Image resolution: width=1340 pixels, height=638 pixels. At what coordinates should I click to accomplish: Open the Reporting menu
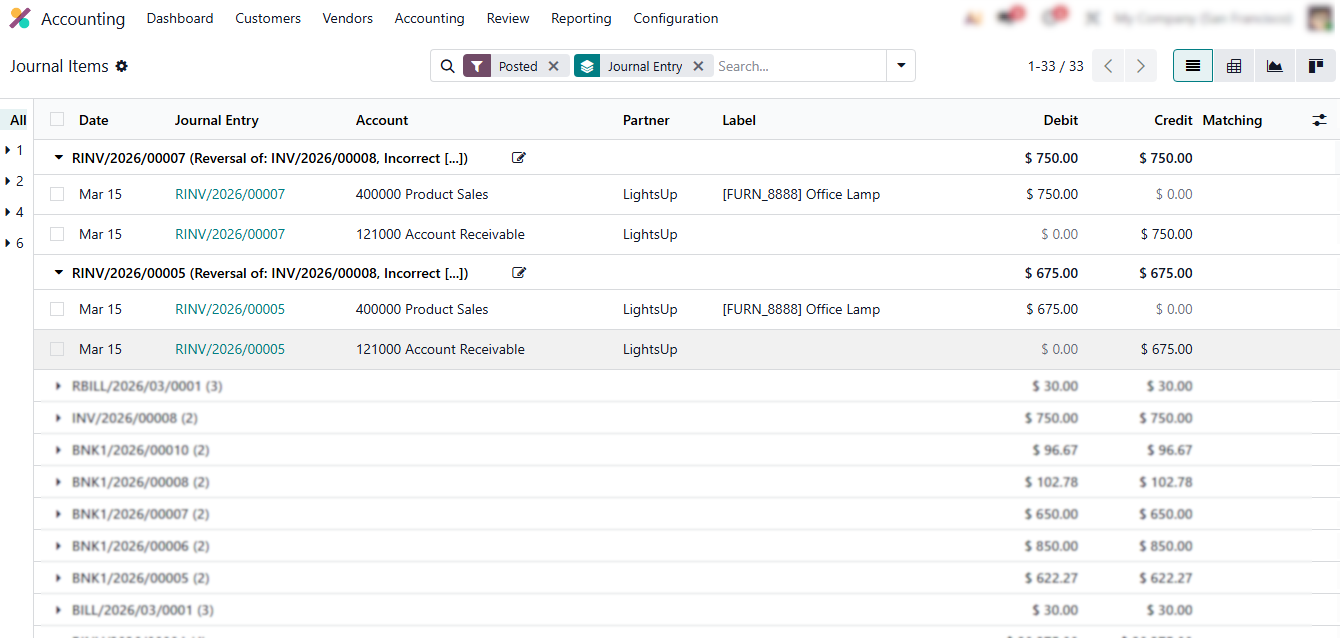pos(581,19)
